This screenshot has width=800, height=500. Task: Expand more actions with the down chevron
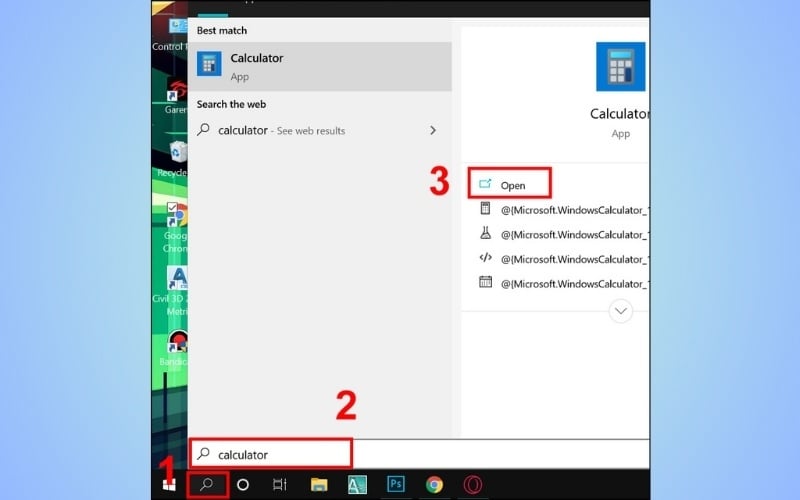[621, 311]
